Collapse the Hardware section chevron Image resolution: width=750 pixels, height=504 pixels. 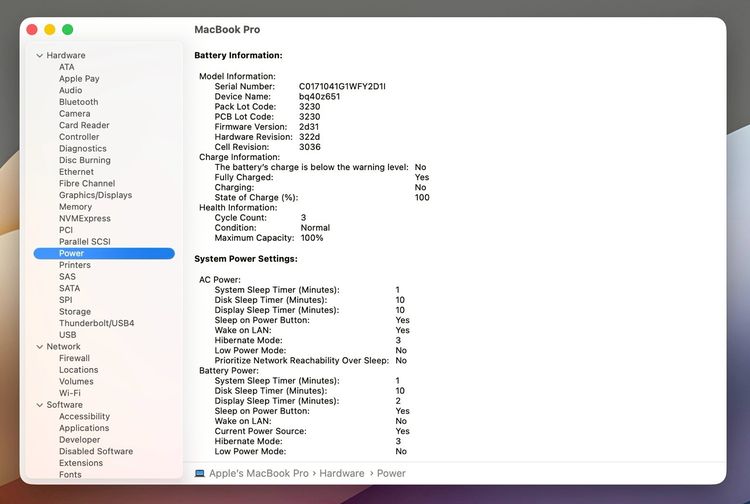point(40,55)
